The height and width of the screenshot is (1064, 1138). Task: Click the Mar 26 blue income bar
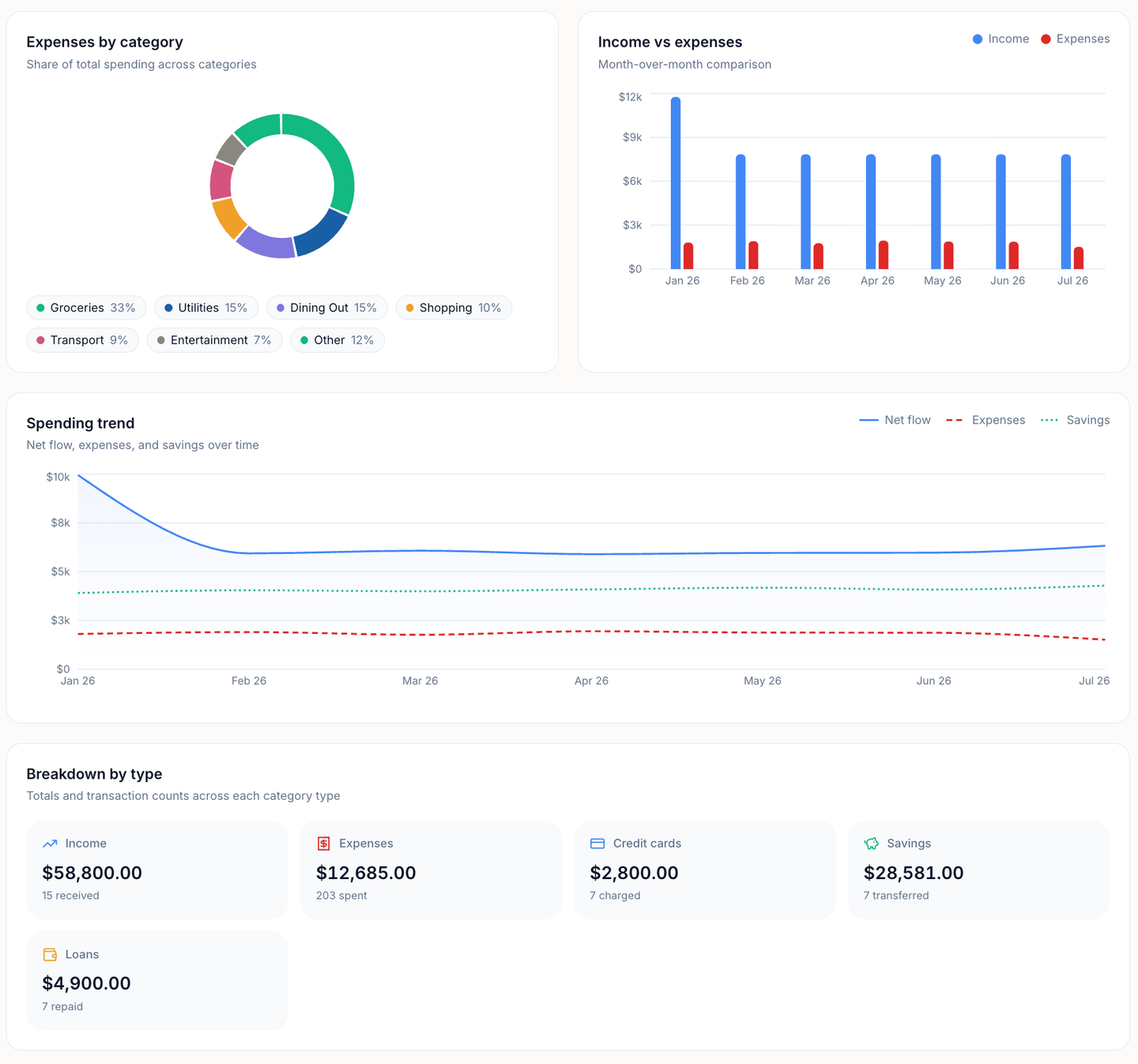[x=805, y=211]
